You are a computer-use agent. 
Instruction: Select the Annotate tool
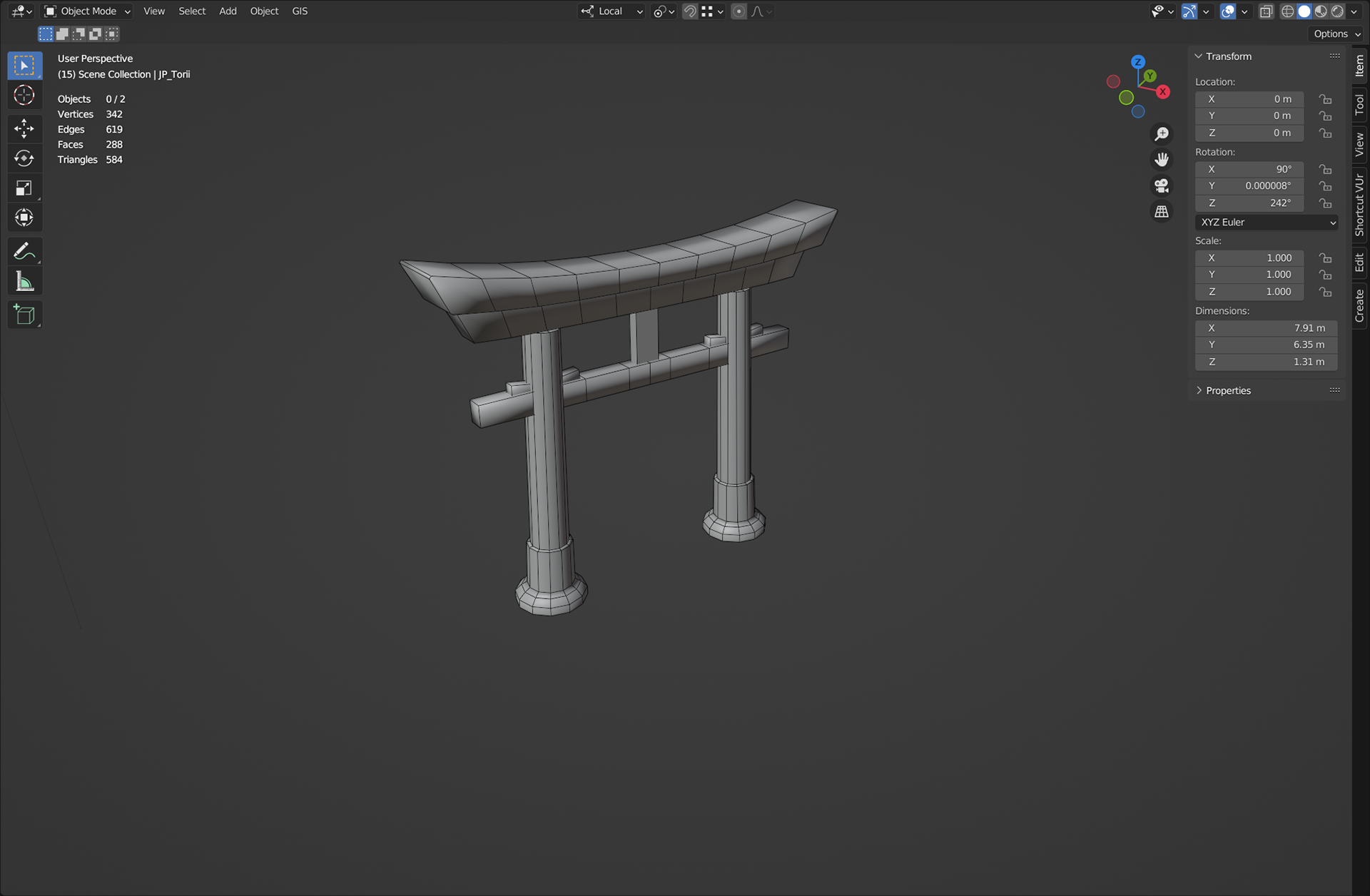pos(24,251)
